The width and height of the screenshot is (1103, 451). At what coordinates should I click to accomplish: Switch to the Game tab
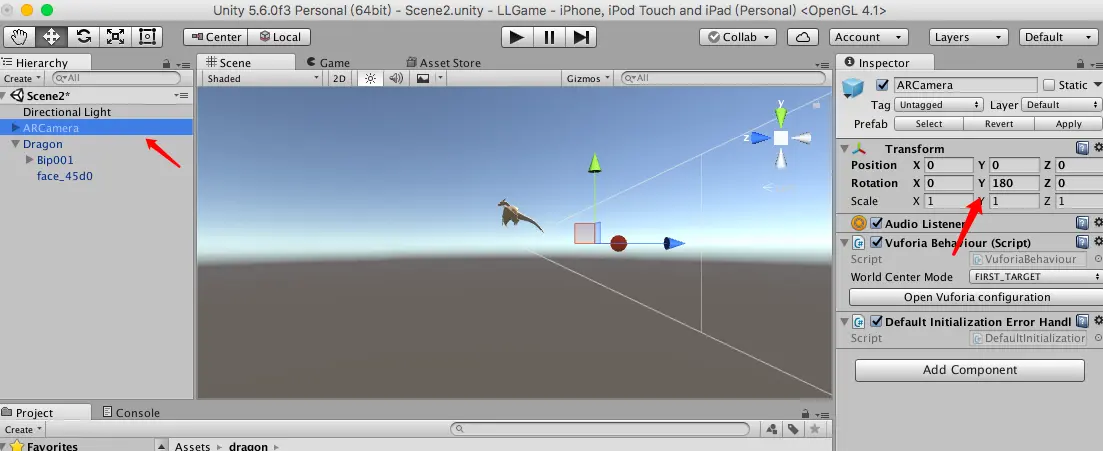click(x=328, y=63)
